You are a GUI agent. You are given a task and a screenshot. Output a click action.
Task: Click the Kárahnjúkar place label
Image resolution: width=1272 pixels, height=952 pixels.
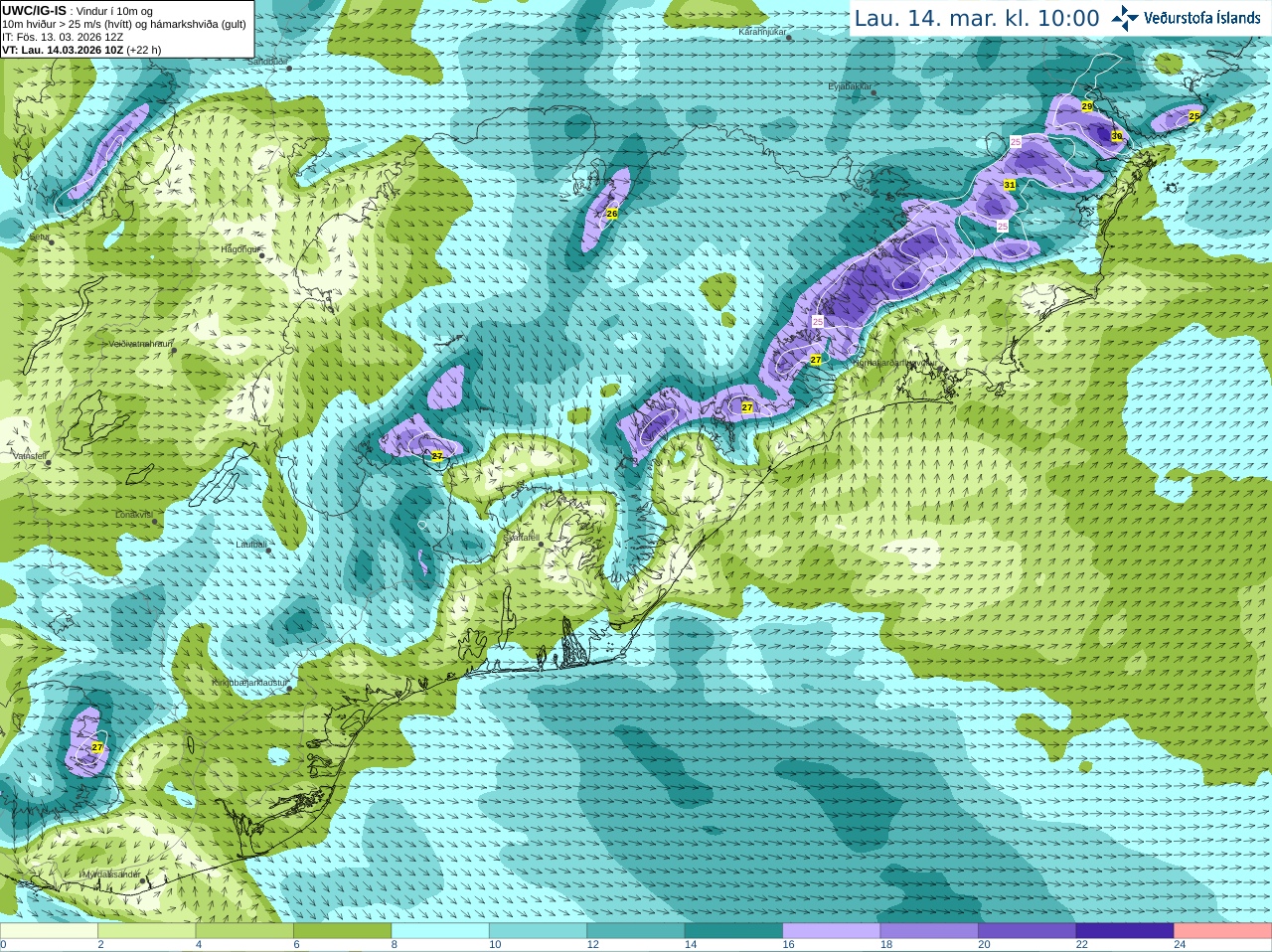coord(762,33)
